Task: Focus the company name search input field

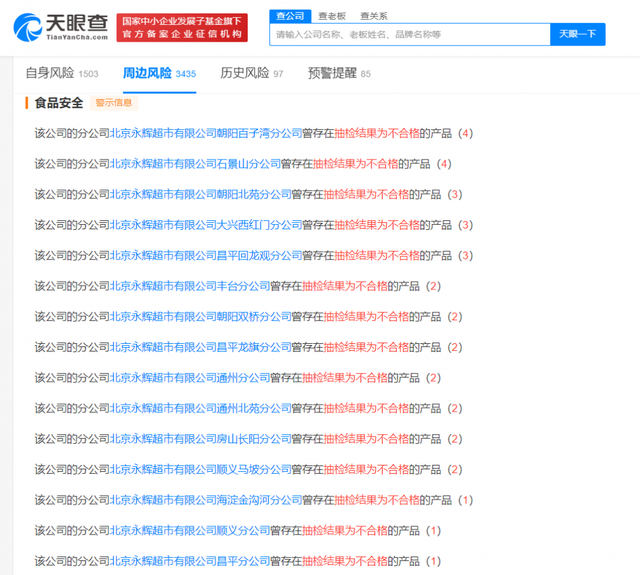Action: coord(410,34)
